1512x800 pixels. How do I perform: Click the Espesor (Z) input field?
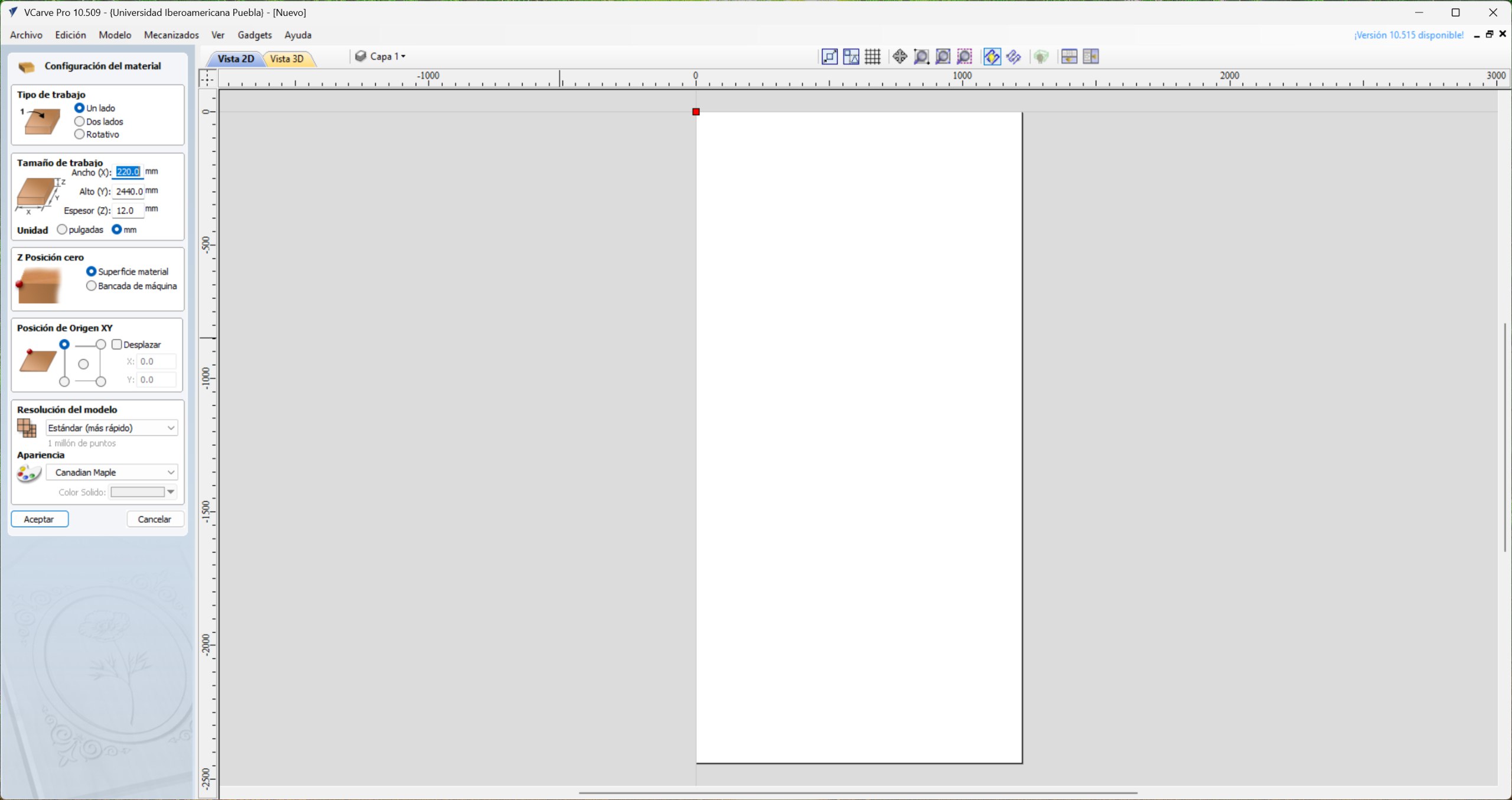[127, 210]
